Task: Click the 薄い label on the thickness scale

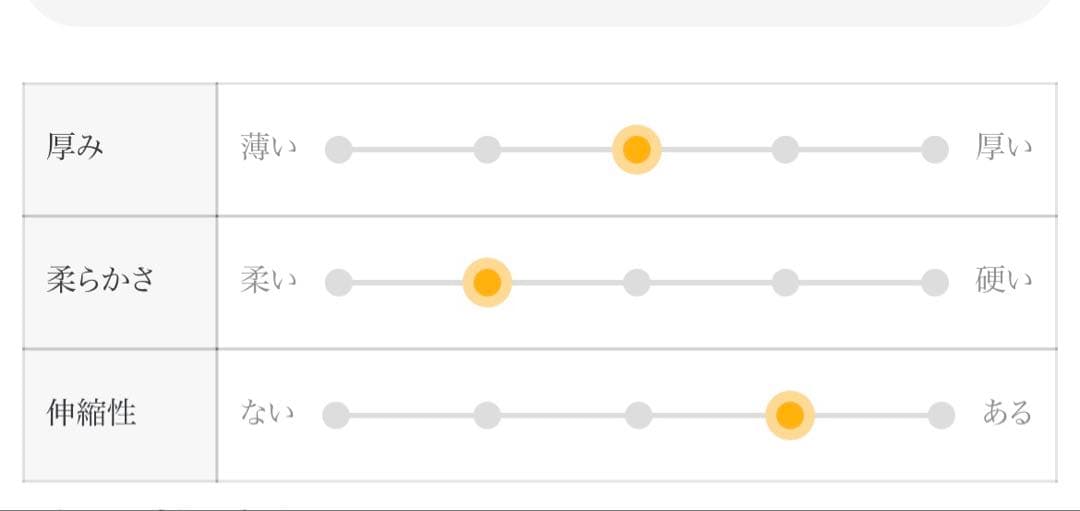Action: click(268, 148)
